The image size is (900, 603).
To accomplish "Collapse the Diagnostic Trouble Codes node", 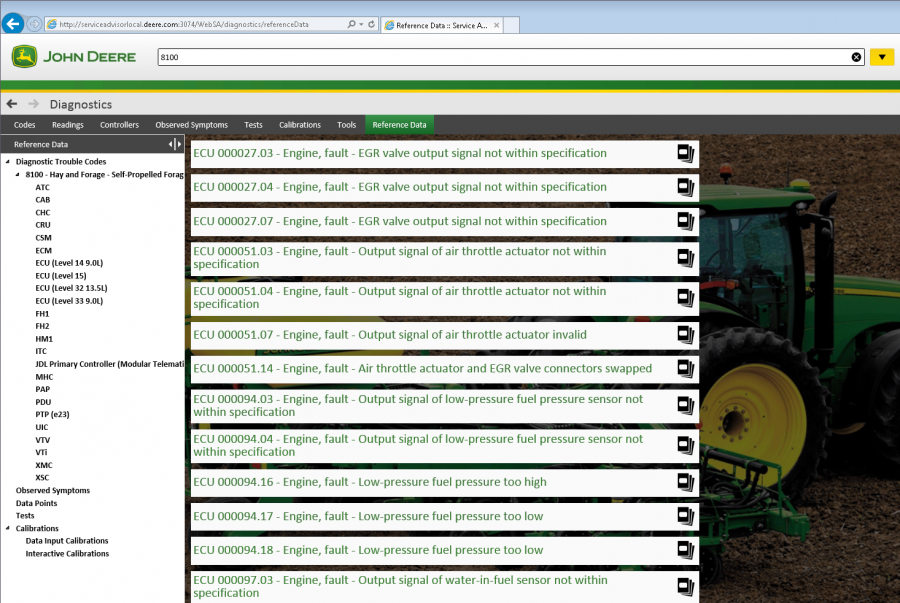I will (7, 161).
